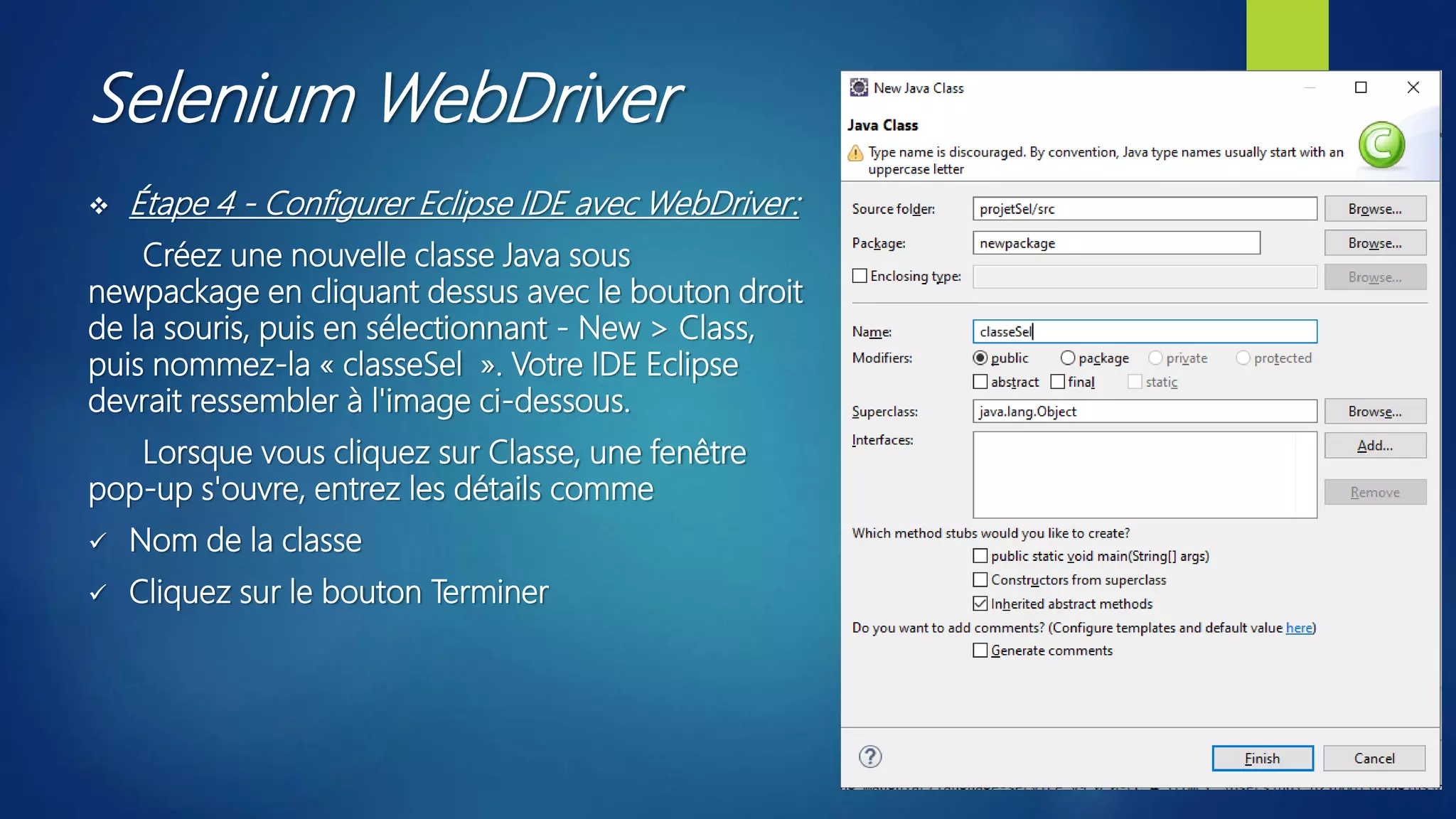Select the private modifier radio button
The width and height of the screenshot is (1456, 819).
pyautogui.click(x=1155, y=358)
